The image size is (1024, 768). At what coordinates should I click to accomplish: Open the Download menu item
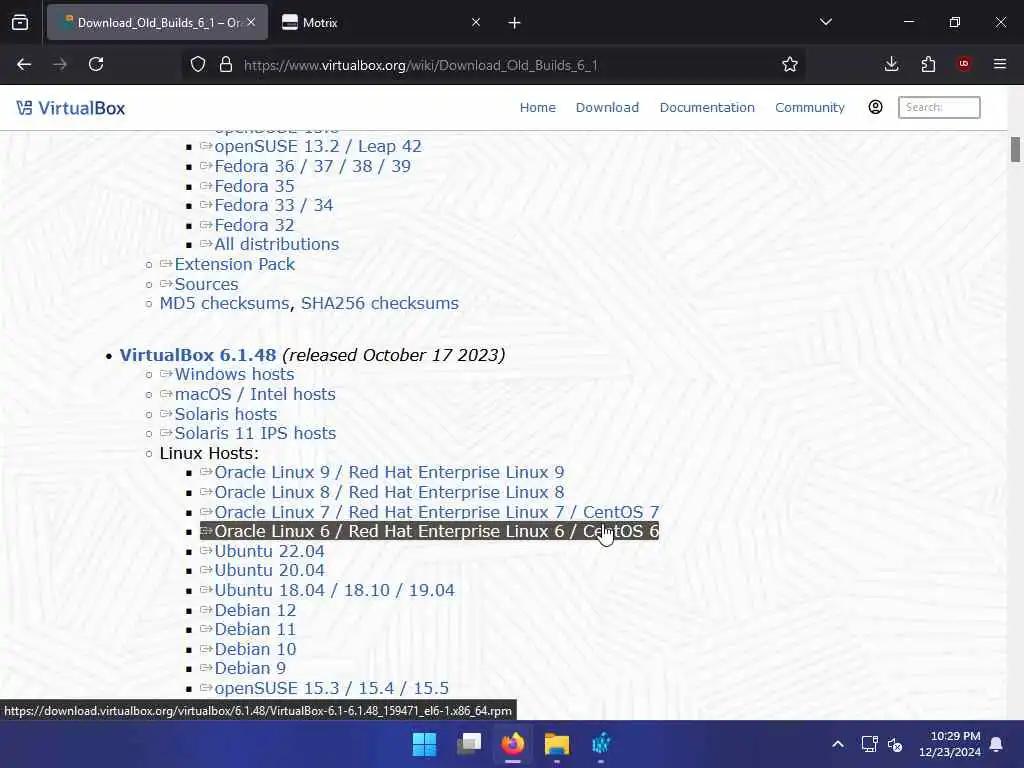[x=607, y=107]
